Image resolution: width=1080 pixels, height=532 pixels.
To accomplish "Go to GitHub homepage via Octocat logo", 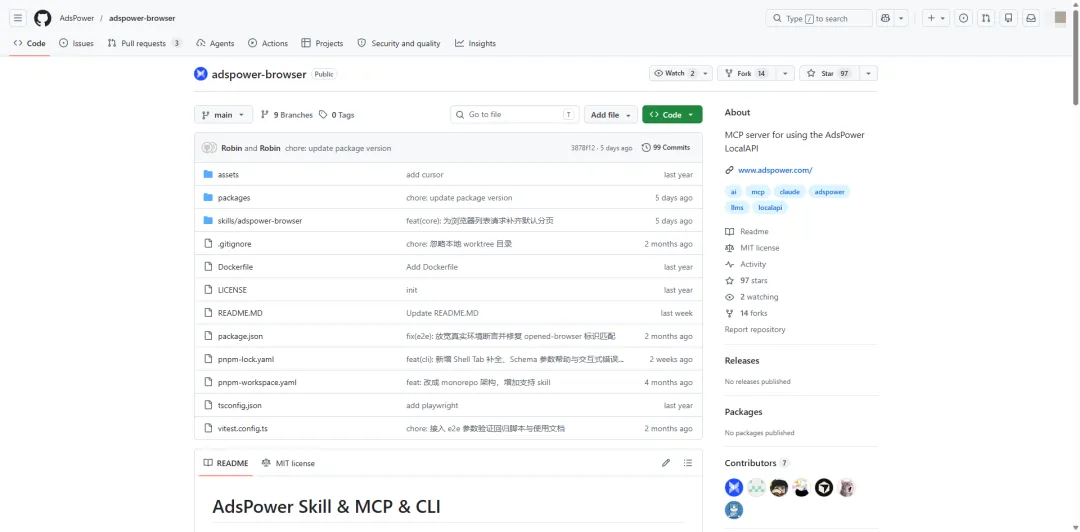I will click(43, 18).
